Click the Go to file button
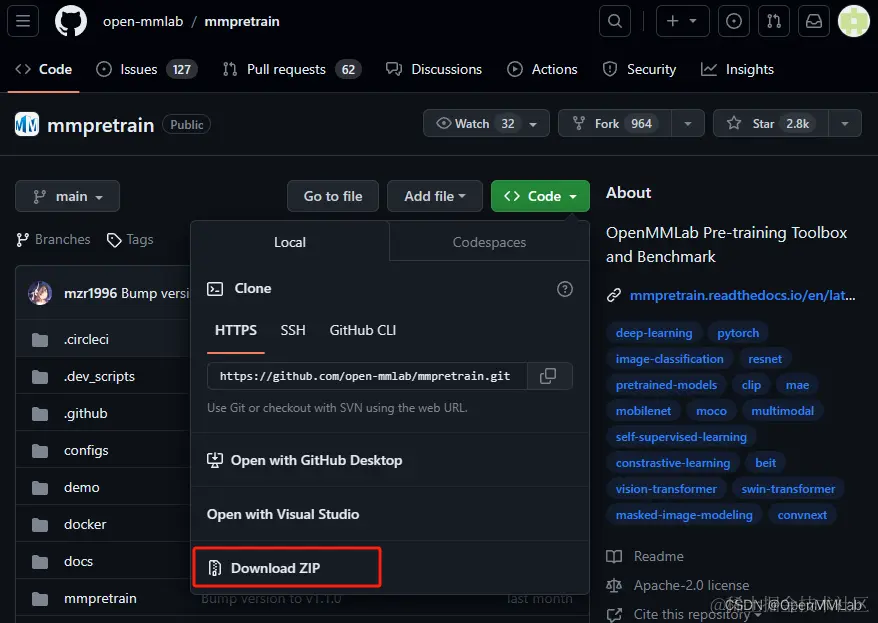The height and width of the screenshot is (623, 878). [x=333, y=196]
